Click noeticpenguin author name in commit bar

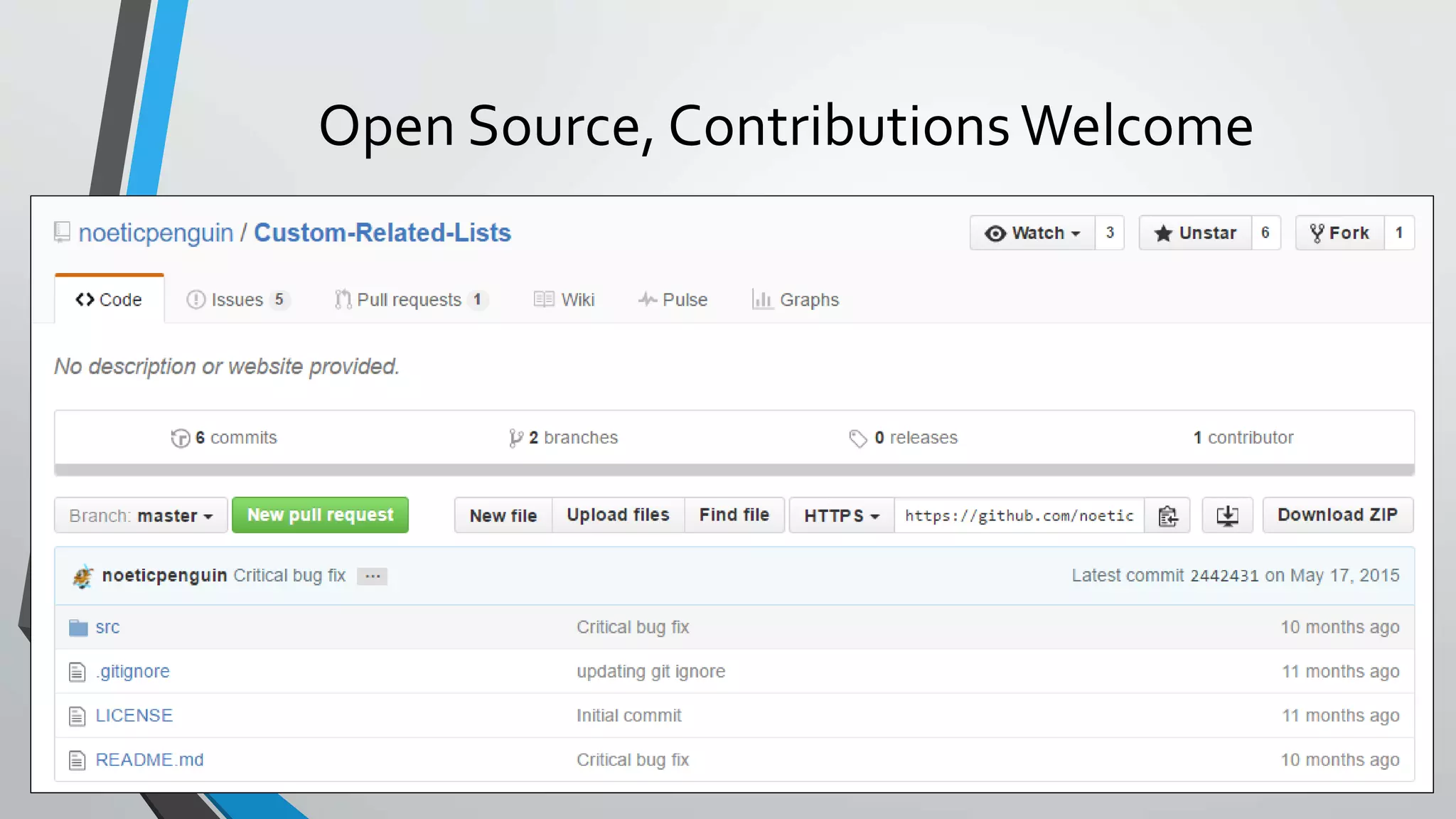tap(165, 575)
